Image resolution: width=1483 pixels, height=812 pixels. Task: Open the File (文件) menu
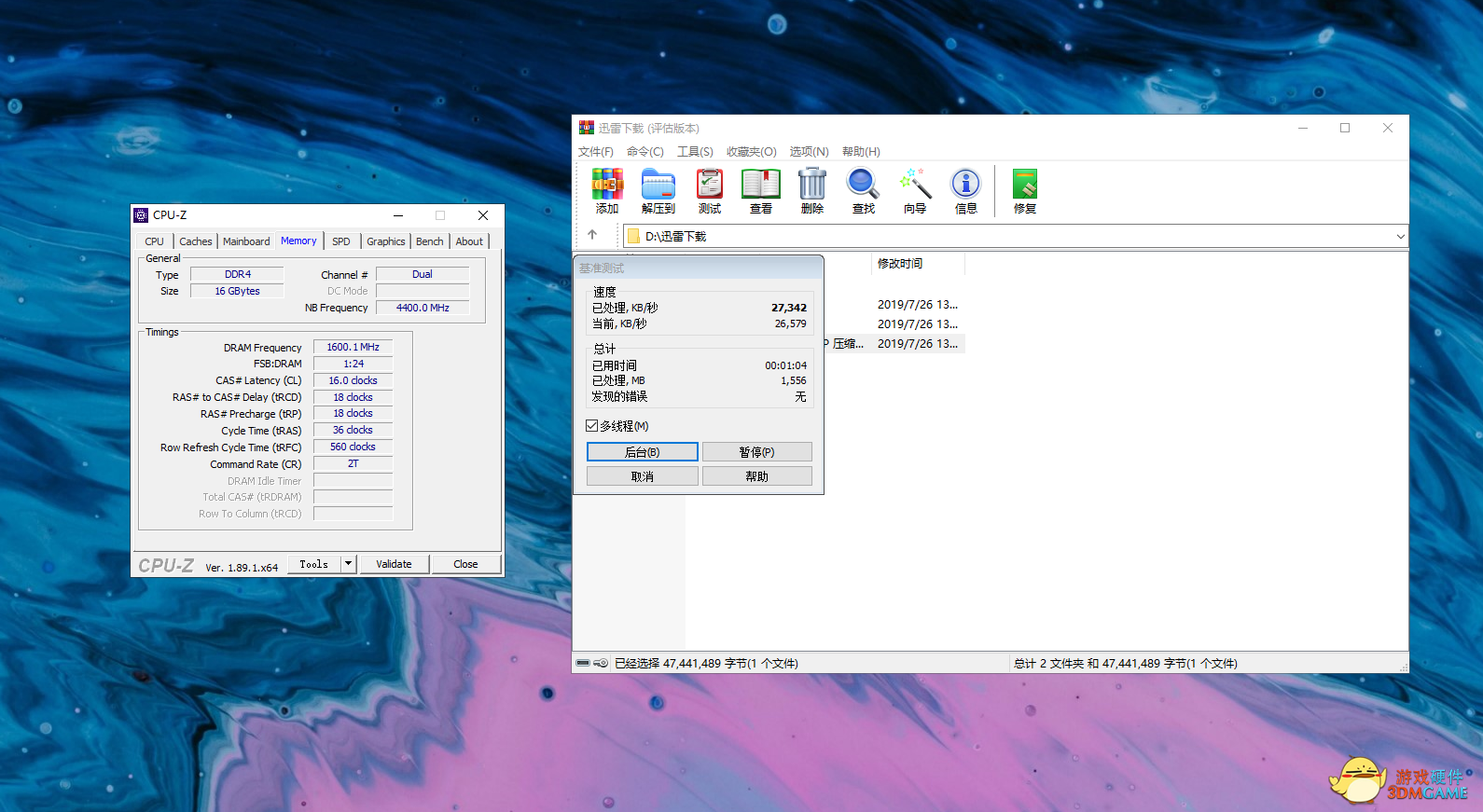click(x=596, y=152)
